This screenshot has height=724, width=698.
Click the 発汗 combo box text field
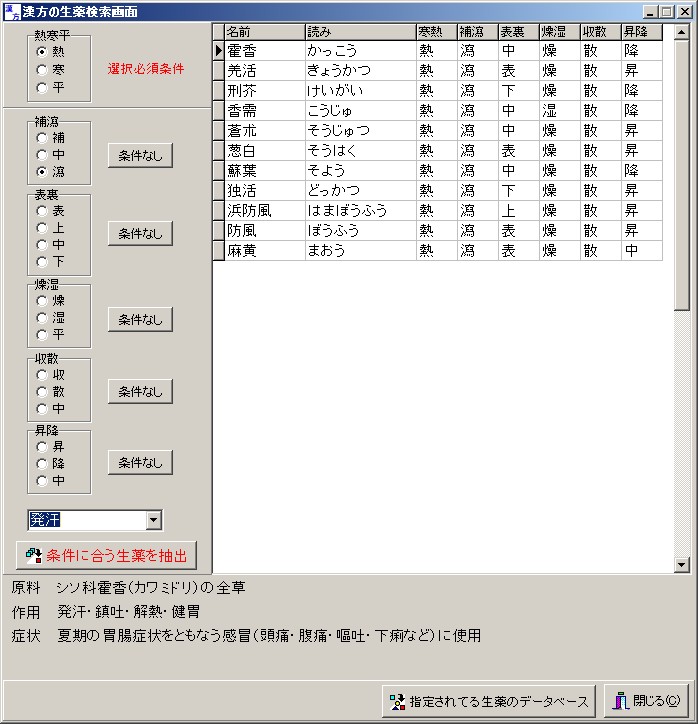pos(87,520)
